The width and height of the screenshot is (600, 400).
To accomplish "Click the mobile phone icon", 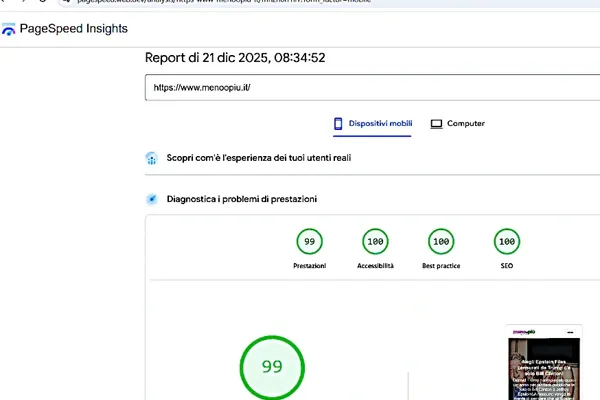I will point(339,124).
